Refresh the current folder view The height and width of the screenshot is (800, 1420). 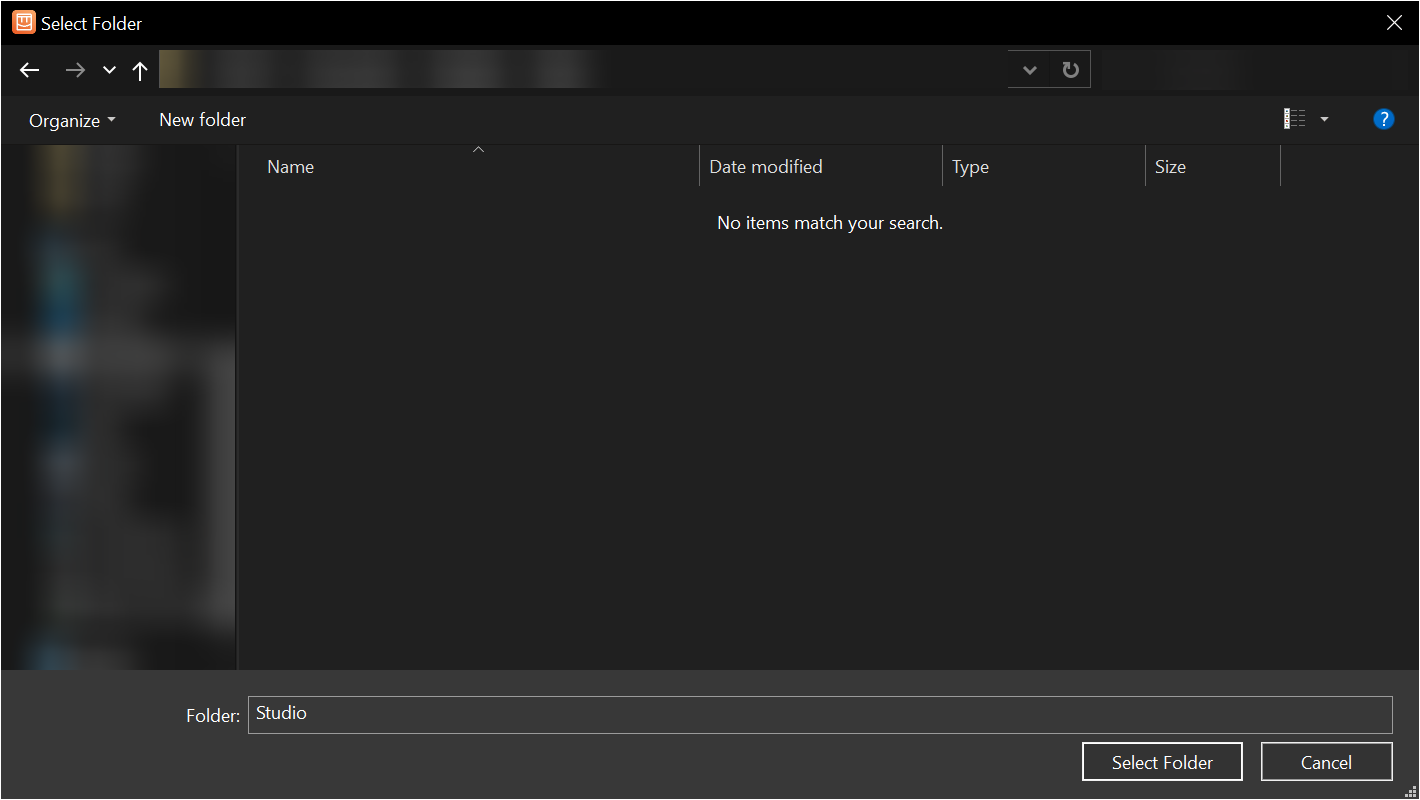(x=1070, y=68)
